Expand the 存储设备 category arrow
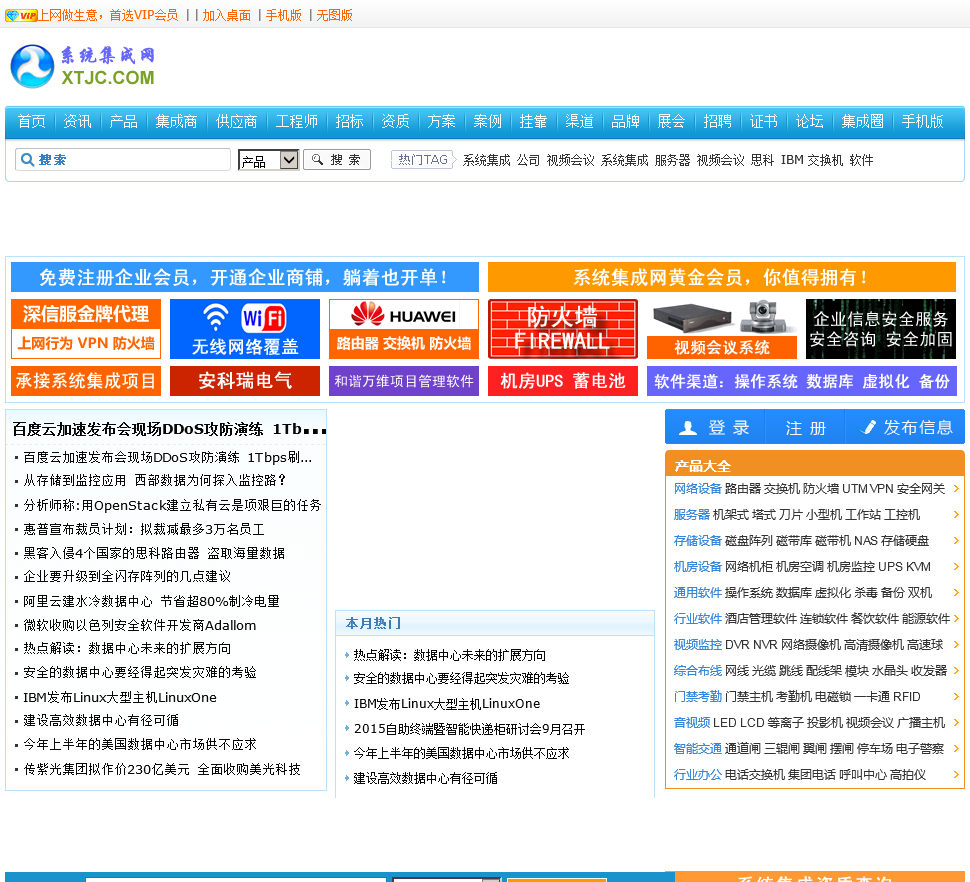970x882 pixels. click(x=956, y=541)
